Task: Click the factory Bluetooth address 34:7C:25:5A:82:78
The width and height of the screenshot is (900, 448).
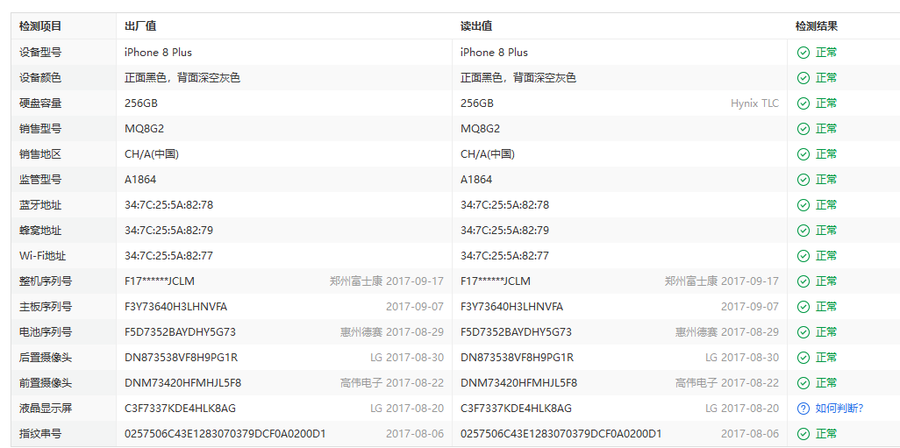Action: (x=169, y=205)
